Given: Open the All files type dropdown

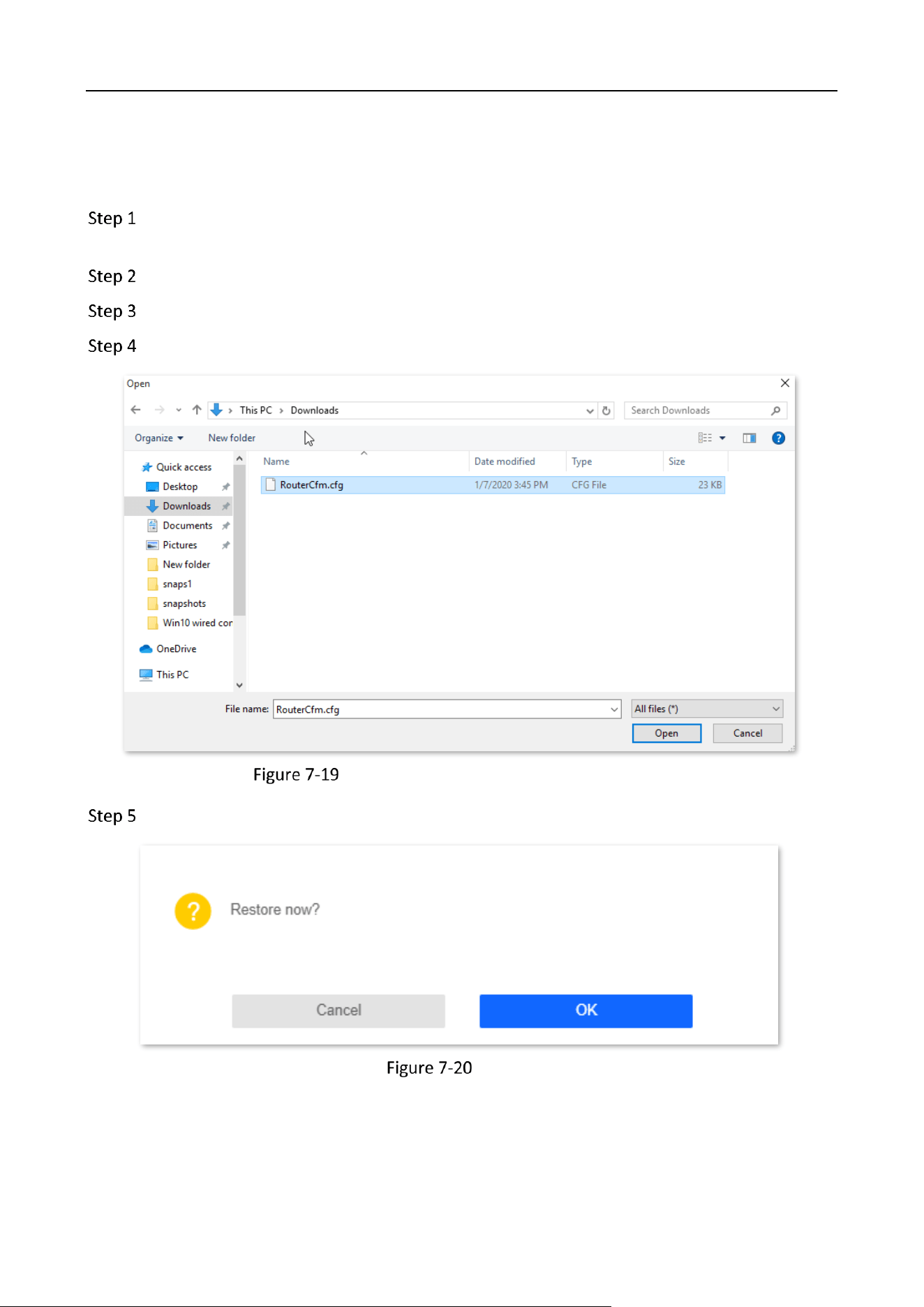Looking at the screenshot, I should pyautogui.click(x=706, y=709).
